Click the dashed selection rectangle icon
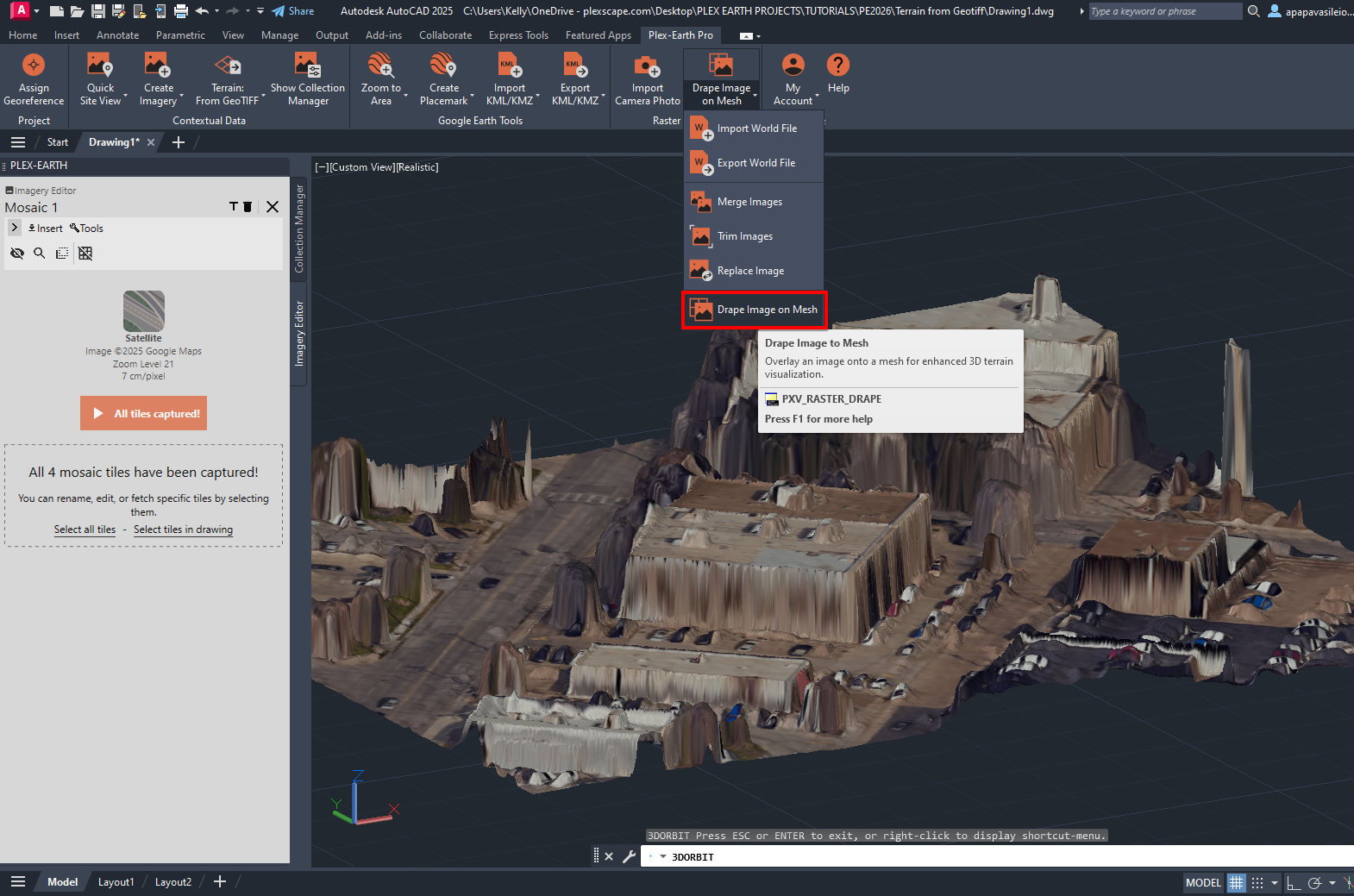Screen dimensions: 1354x896 (x=62, y=253)
